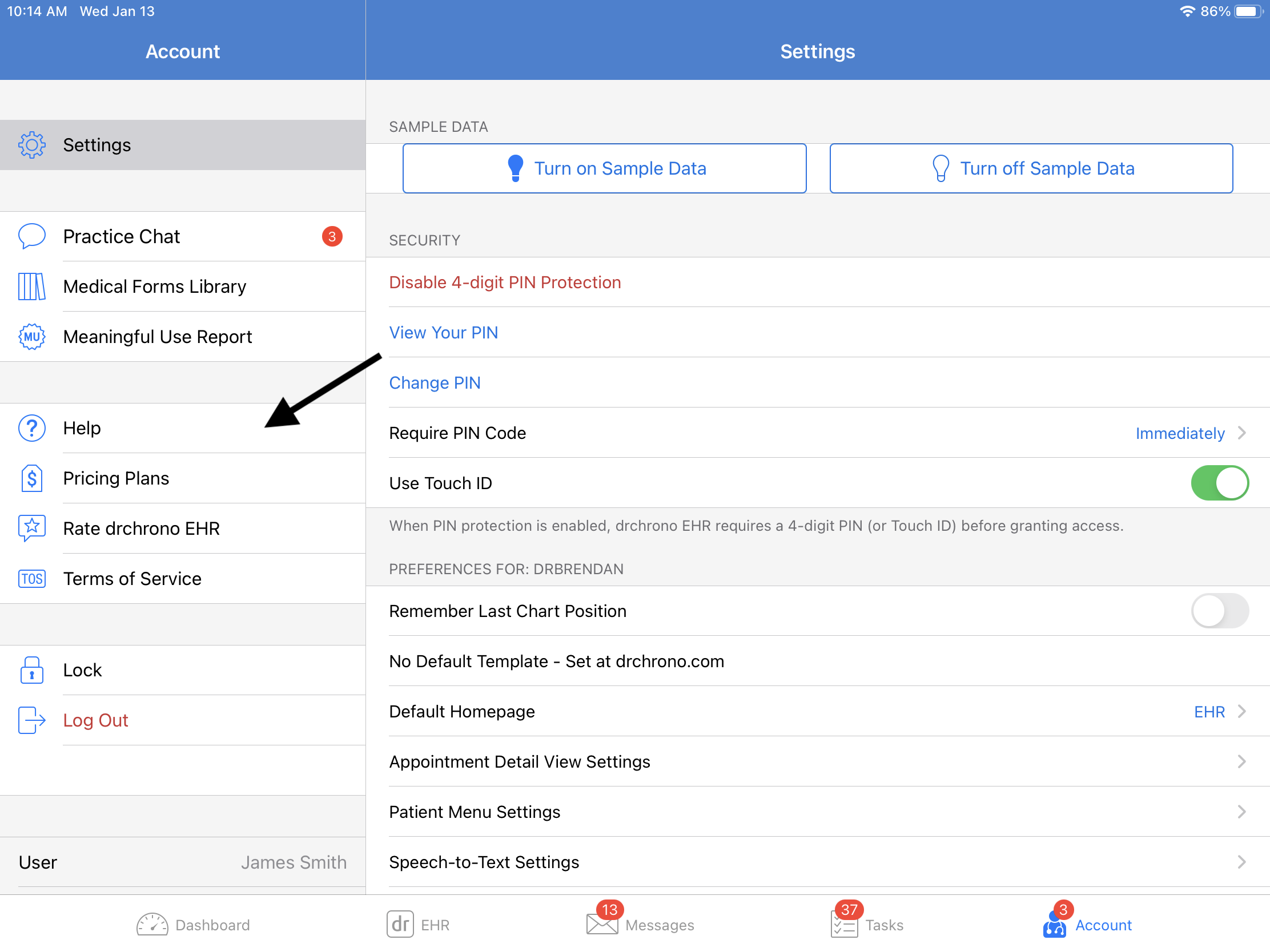Select the Help section

tap(183, 428)
